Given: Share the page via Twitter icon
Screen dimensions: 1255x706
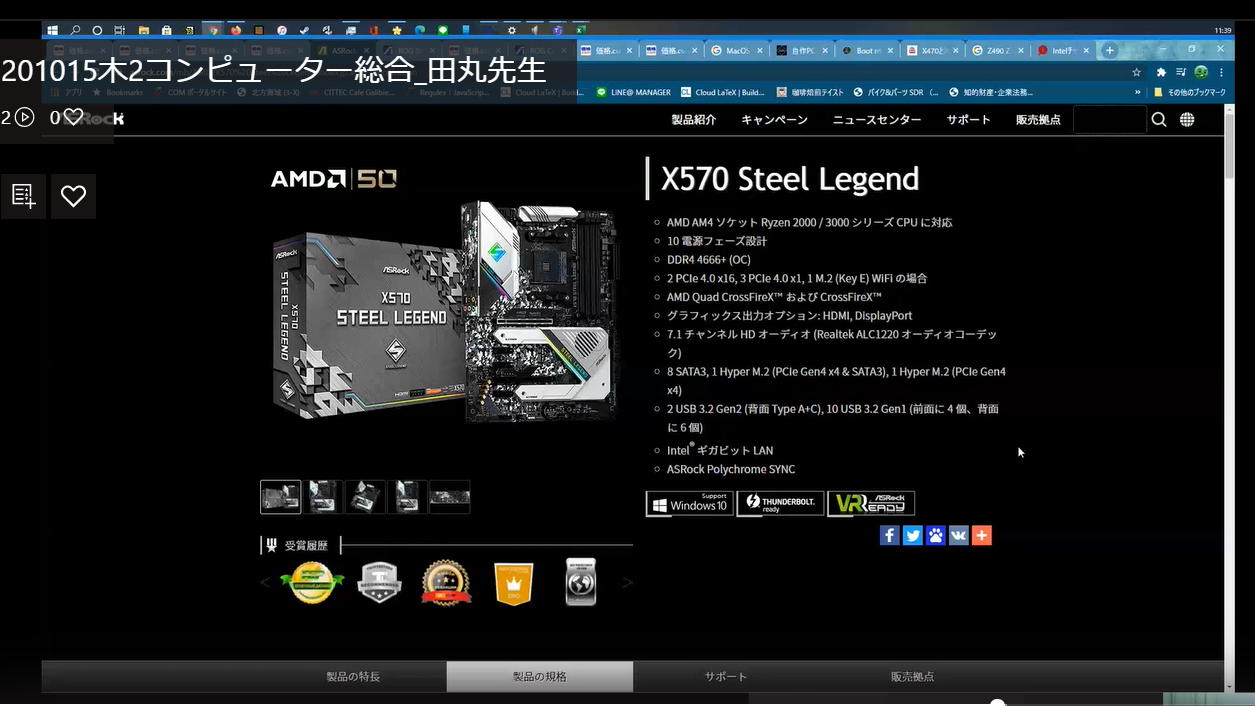Looking at the screenshot, I should coord(912,535).
